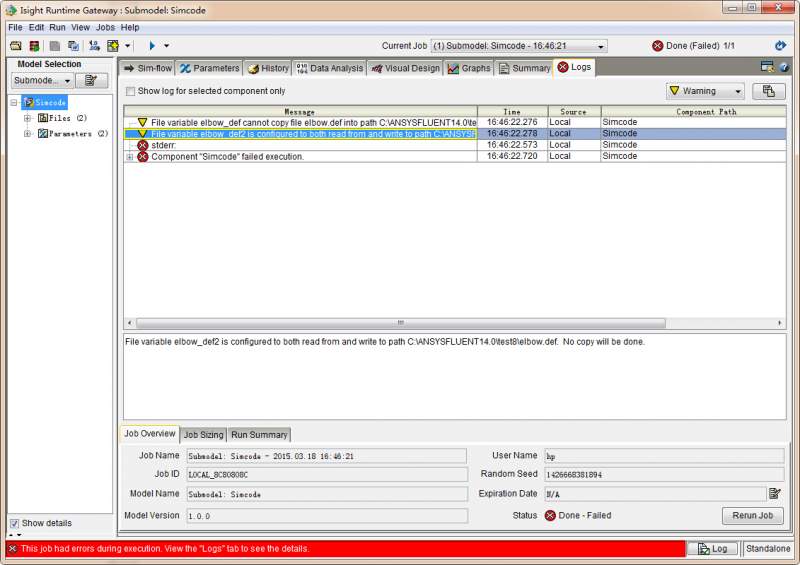Click the red database icon in the toolbar
Viewport: 800px width, 565px height.
(34, 46)
